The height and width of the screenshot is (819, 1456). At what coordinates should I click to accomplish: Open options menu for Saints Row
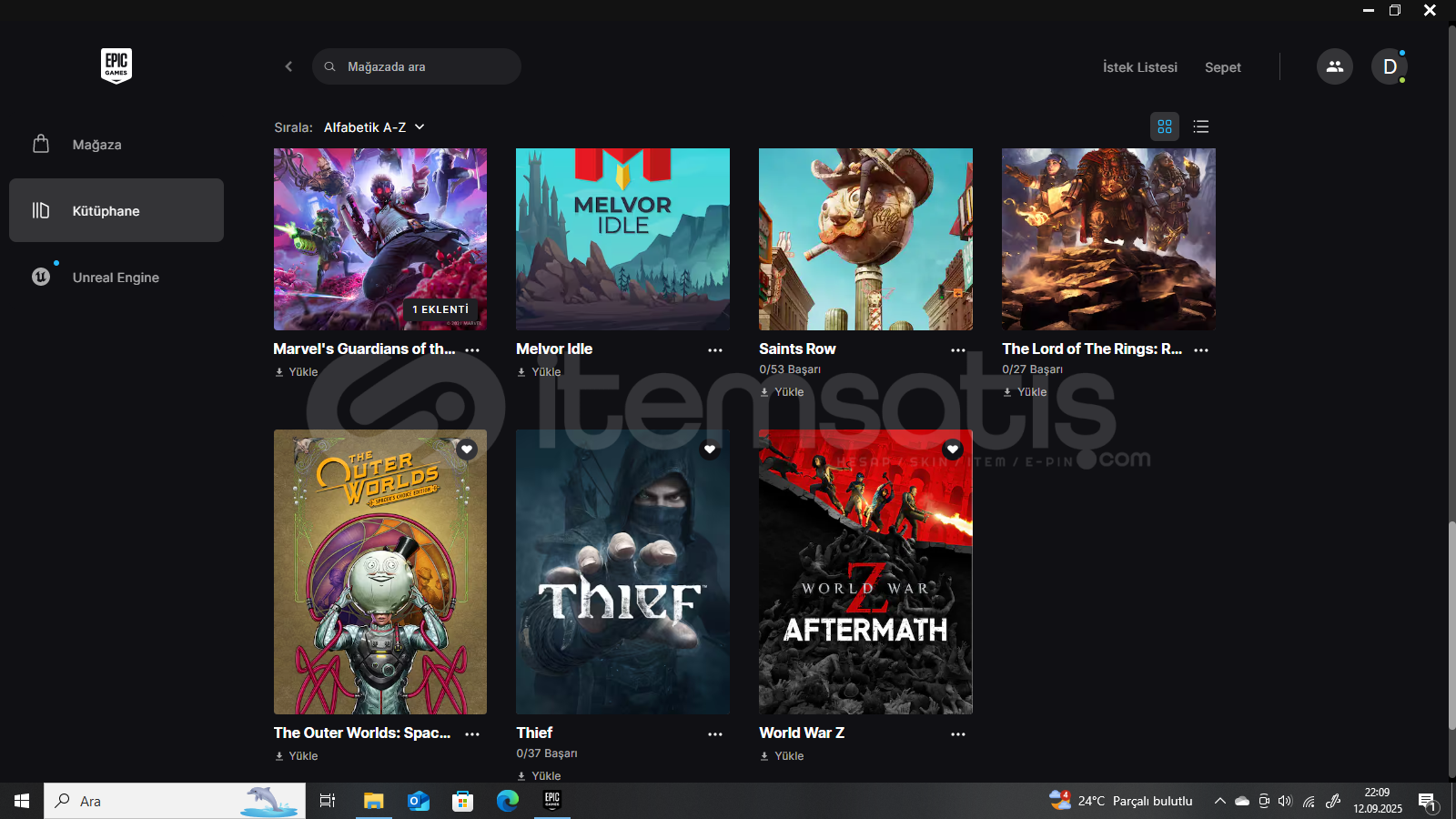(x=958, y=349)
